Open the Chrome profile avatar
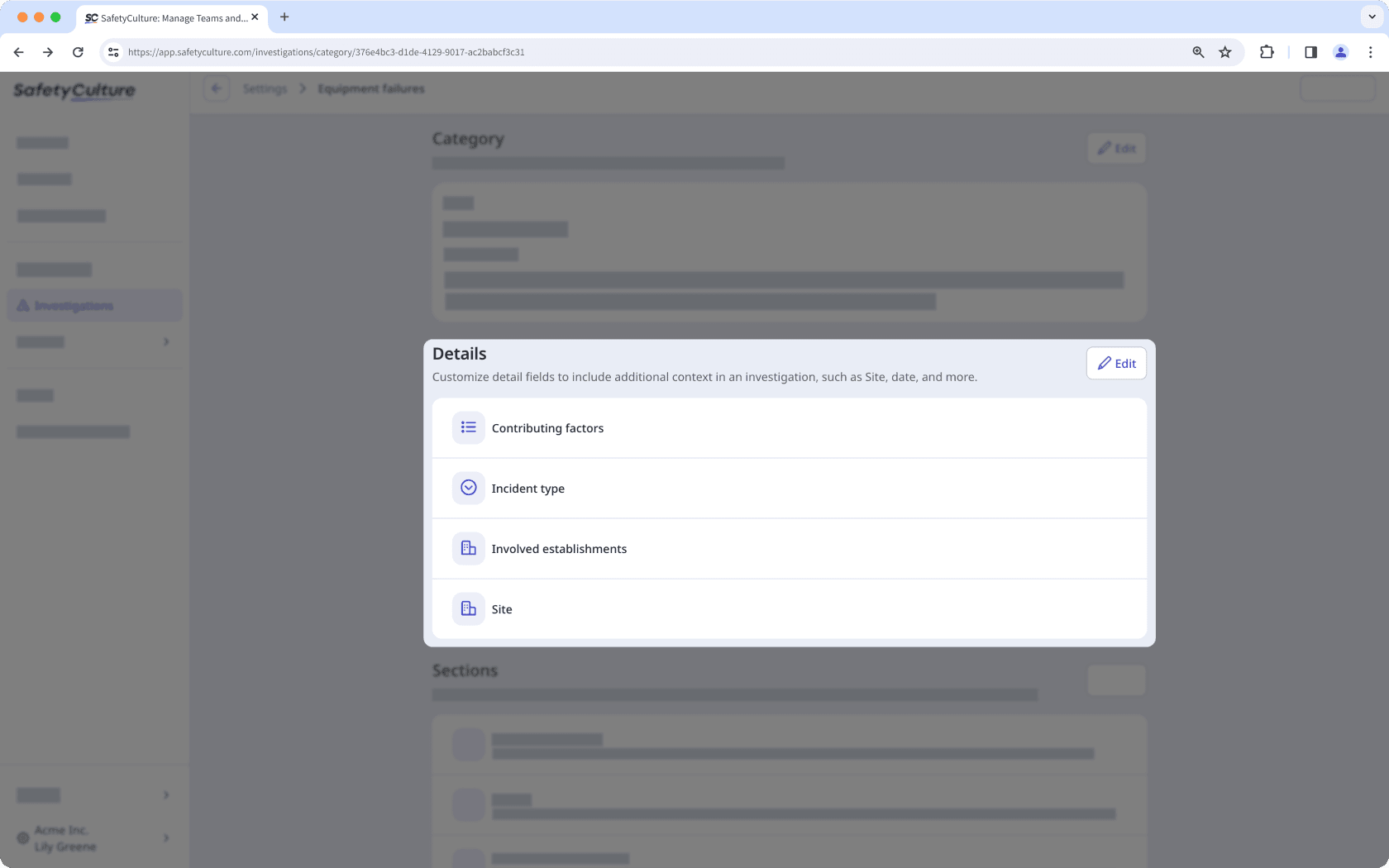The width and height of the screenshot is (1389, 868). pos(1340,52)
